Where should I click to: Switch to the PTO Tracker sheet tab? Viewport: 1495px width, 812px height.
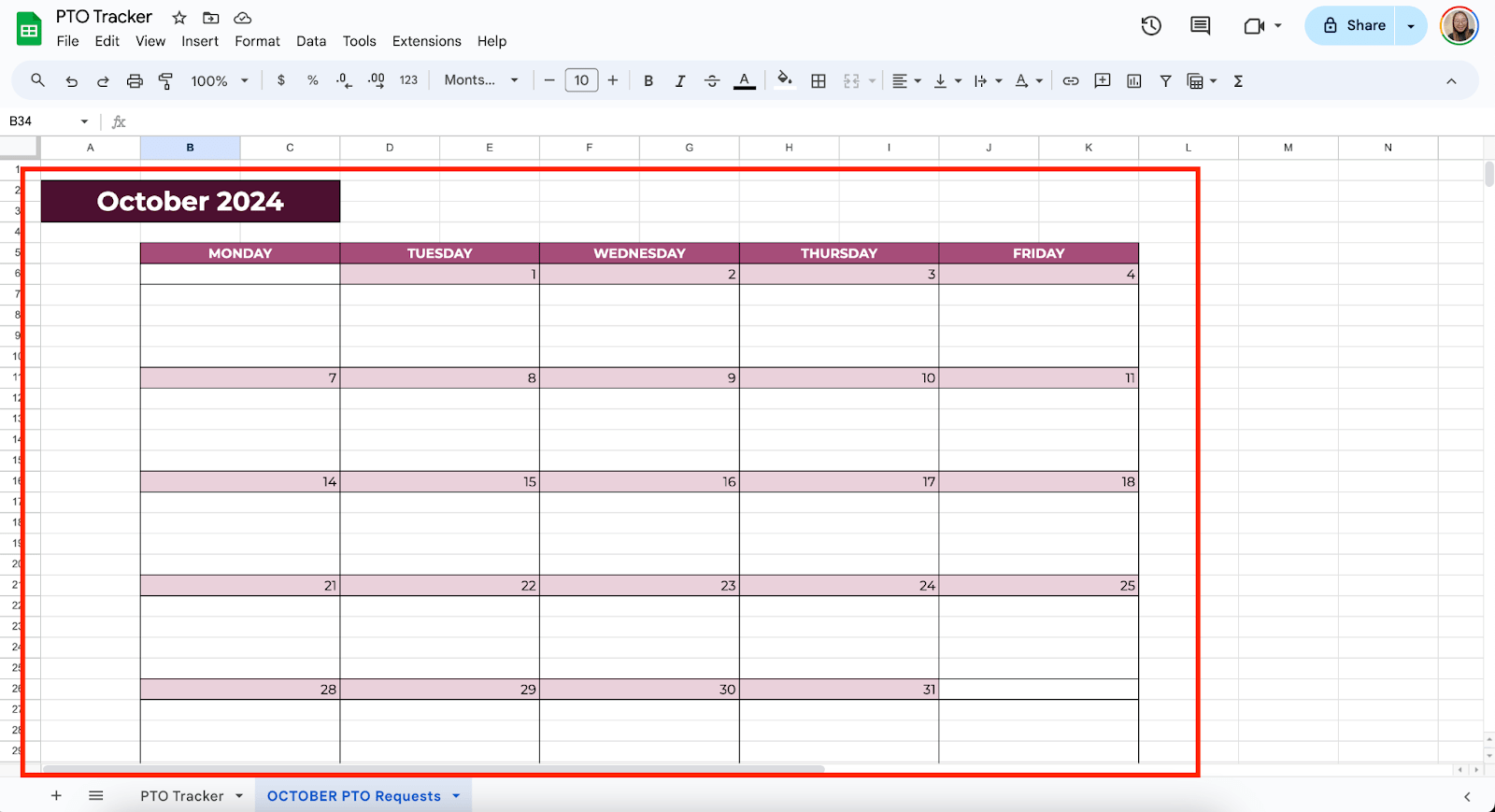[x=182, y=796]
